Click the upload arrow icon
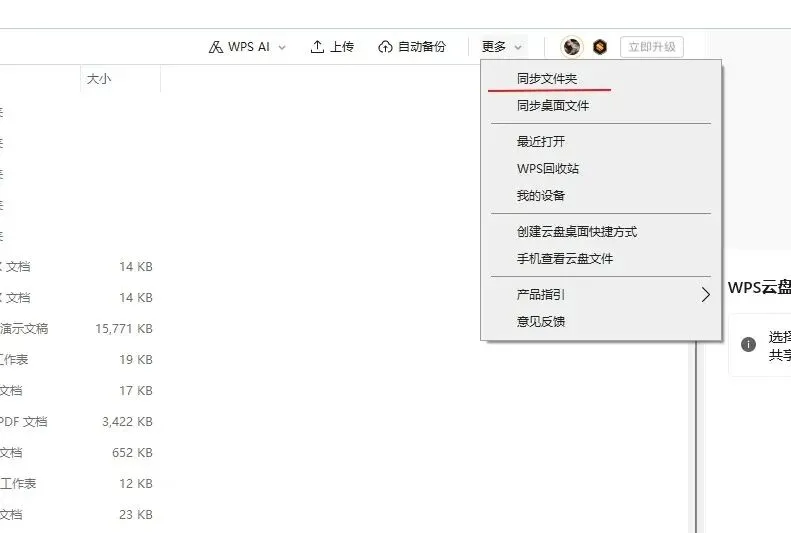791x533 pixels. click(x=317, y=47)
